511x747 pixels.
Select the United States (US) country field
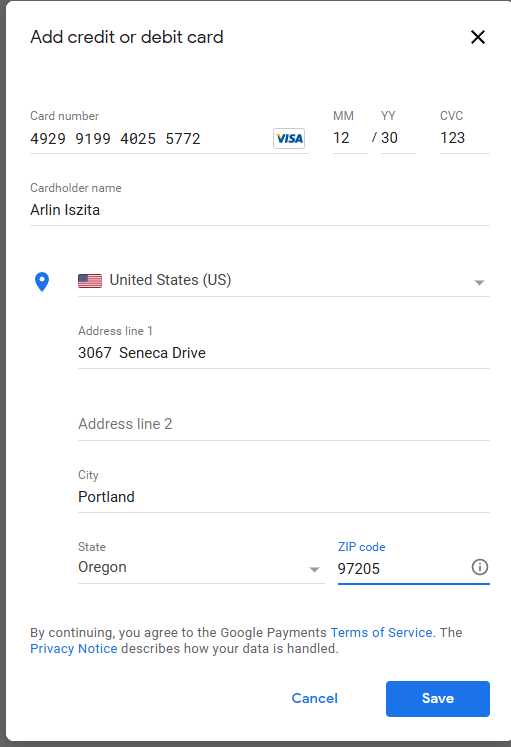(x=284, y=280)
